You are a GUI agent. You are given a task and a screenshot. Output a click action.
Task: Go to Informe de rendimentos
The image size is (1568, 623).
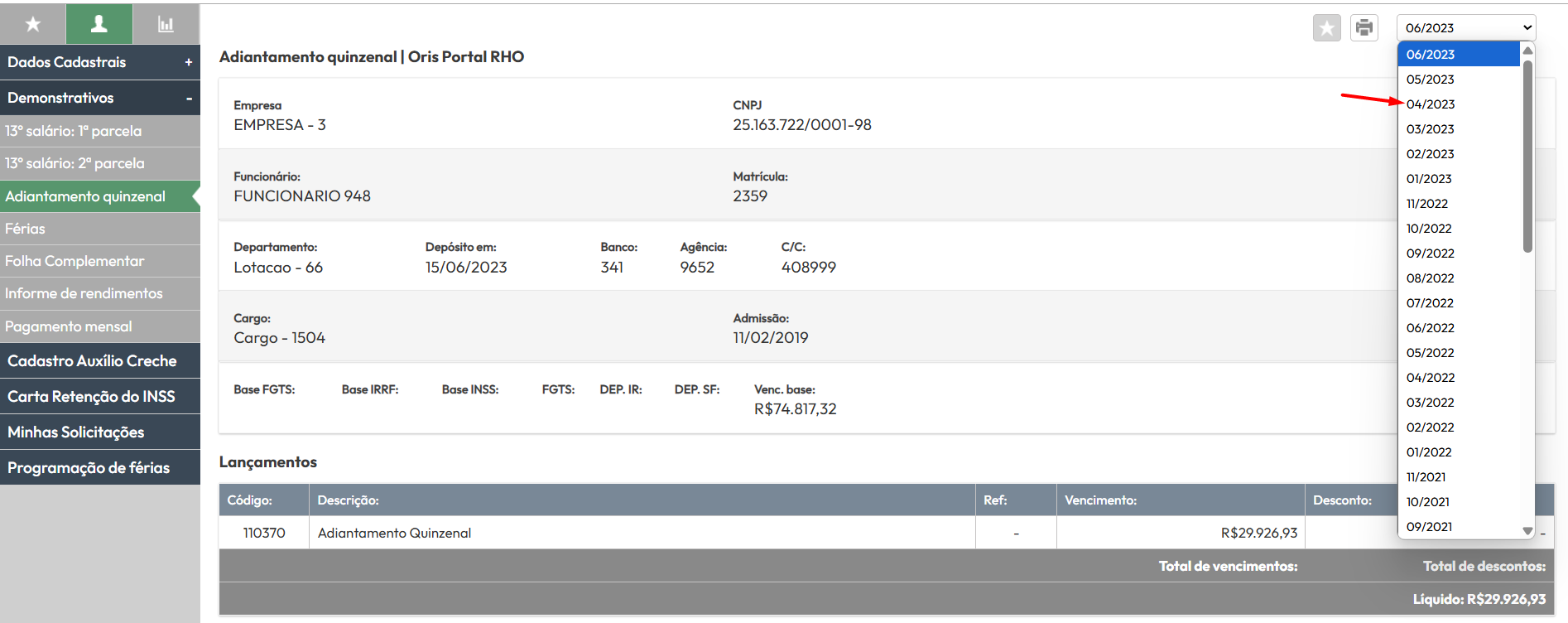click(x=84, y=293)
